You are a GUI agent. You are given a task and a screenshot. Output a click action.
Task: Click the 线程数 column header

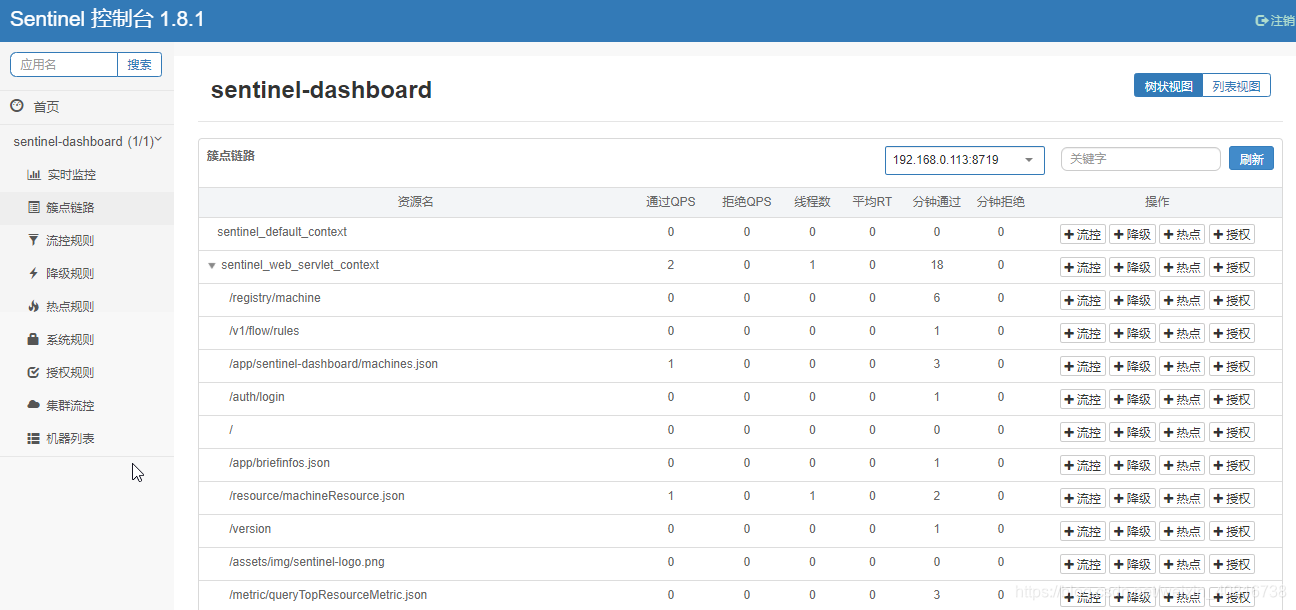[x=812, y=202]
